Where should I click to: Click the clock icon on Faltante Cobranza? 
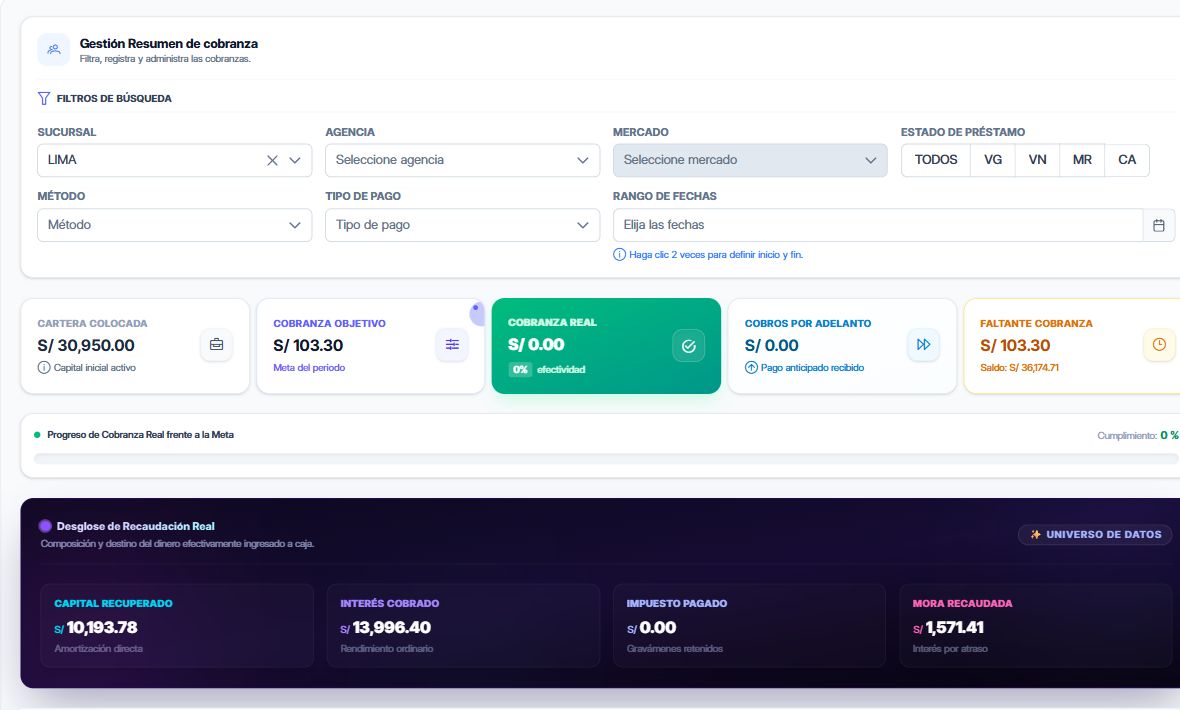click(x=1159, y=345)
